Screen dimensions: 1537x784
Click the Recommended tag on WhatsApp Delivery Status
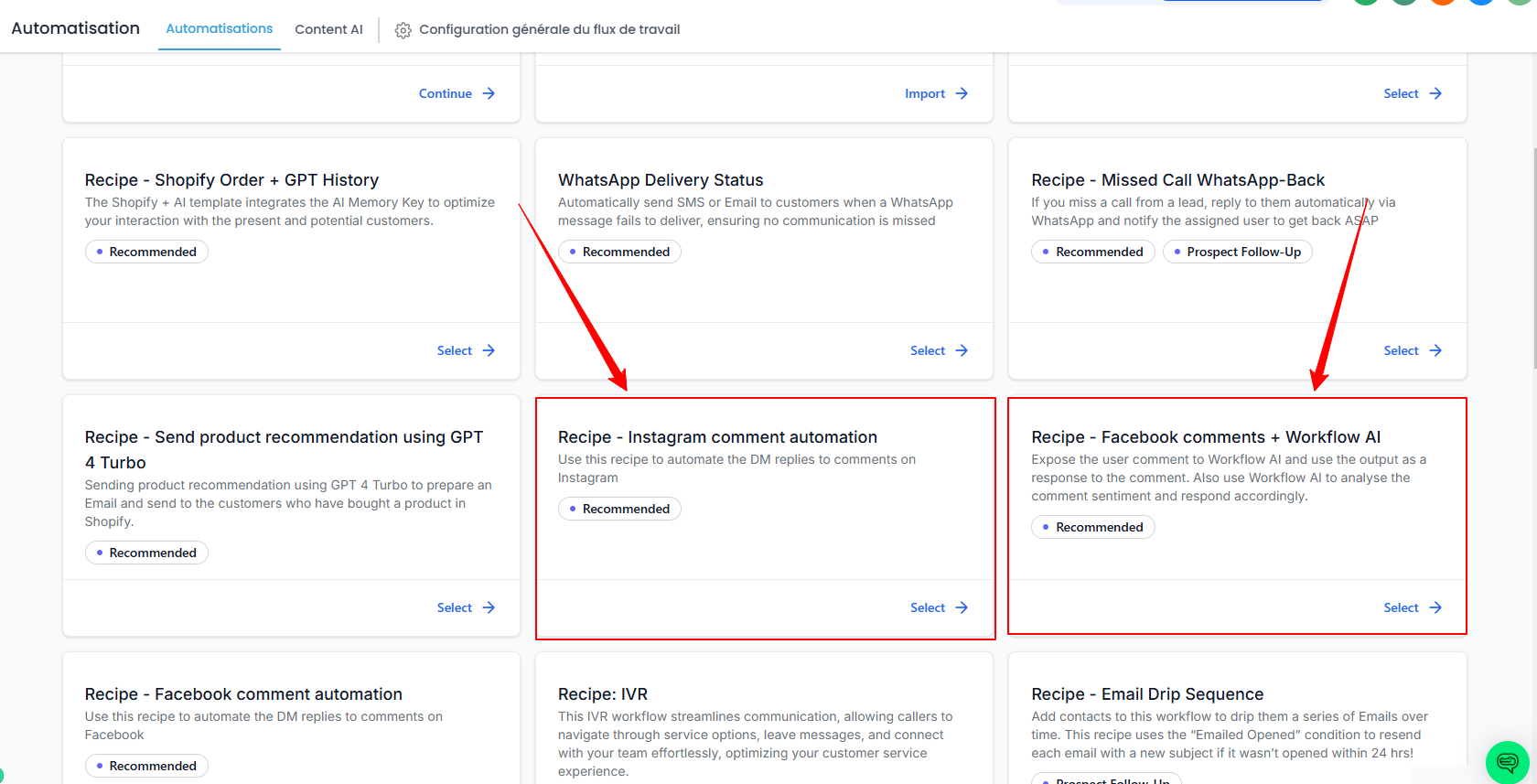tap(619, 252)
